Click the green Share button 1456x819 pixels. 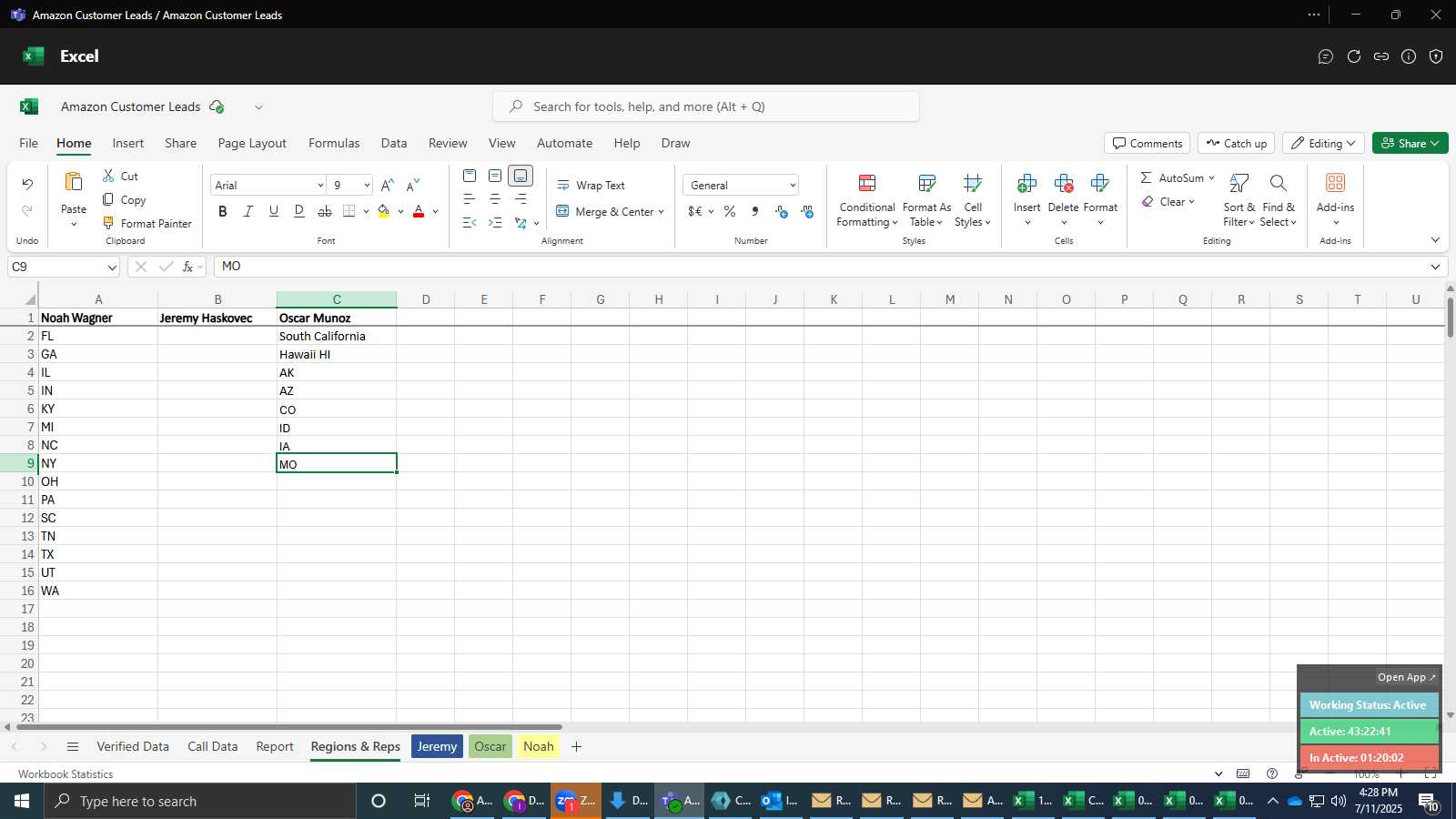click(x=1410, y=143)
